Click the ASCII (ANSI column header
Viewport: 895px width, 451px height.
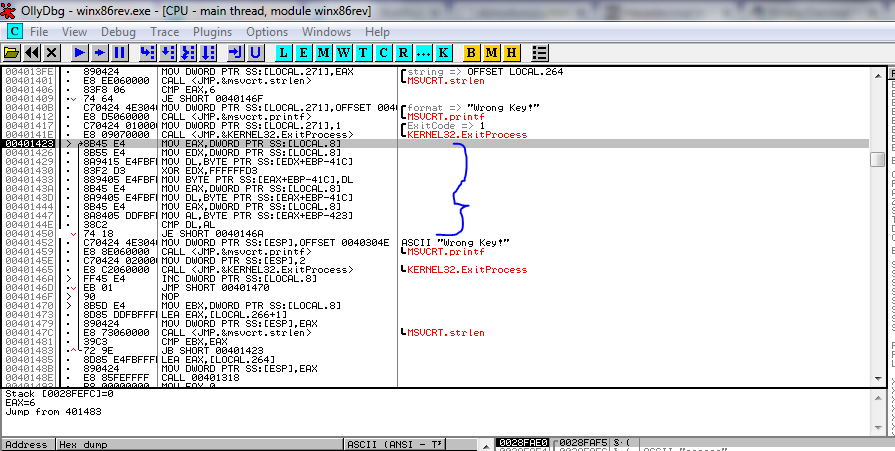[x=395, y=445]
